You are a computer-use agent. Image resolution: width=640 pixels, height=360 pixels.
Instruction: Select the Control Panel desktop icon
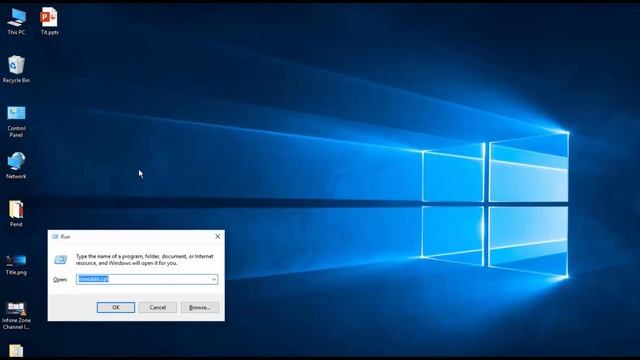coord(16,121)
